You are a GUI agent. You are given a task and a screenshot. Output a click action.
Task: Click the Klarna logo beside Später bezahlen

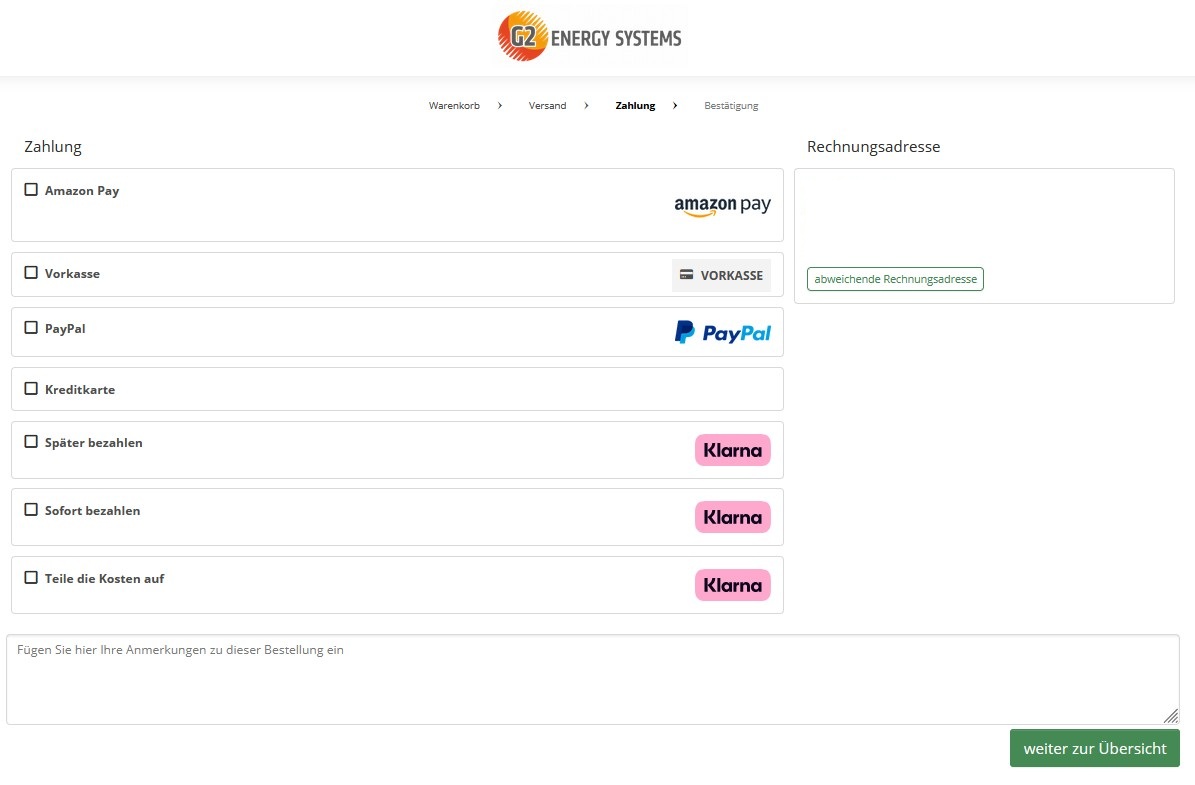tap(732, 450)
